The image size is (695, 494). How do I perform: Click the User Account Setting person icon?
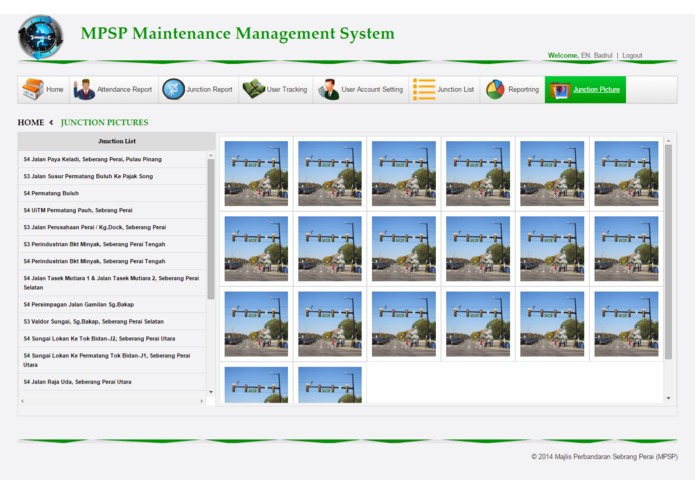pyautogui.click(x=328, y=89)
